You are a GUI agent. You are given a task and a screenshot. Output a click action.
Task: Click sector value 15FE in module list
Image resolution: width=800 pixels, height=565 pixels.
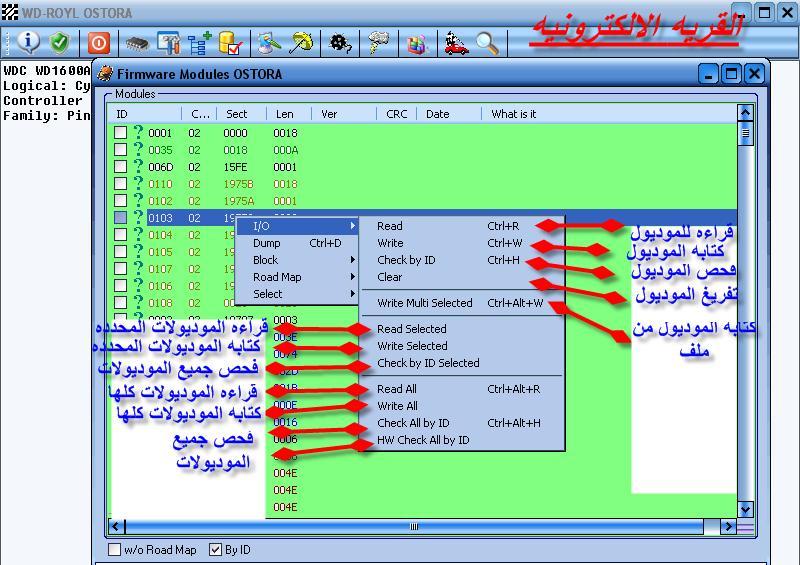(x=235, y=167)
